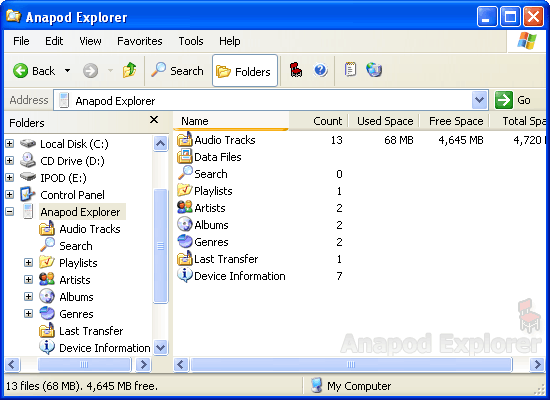
Task: Open the blue question mark help icon
Action: click(321, 70)
